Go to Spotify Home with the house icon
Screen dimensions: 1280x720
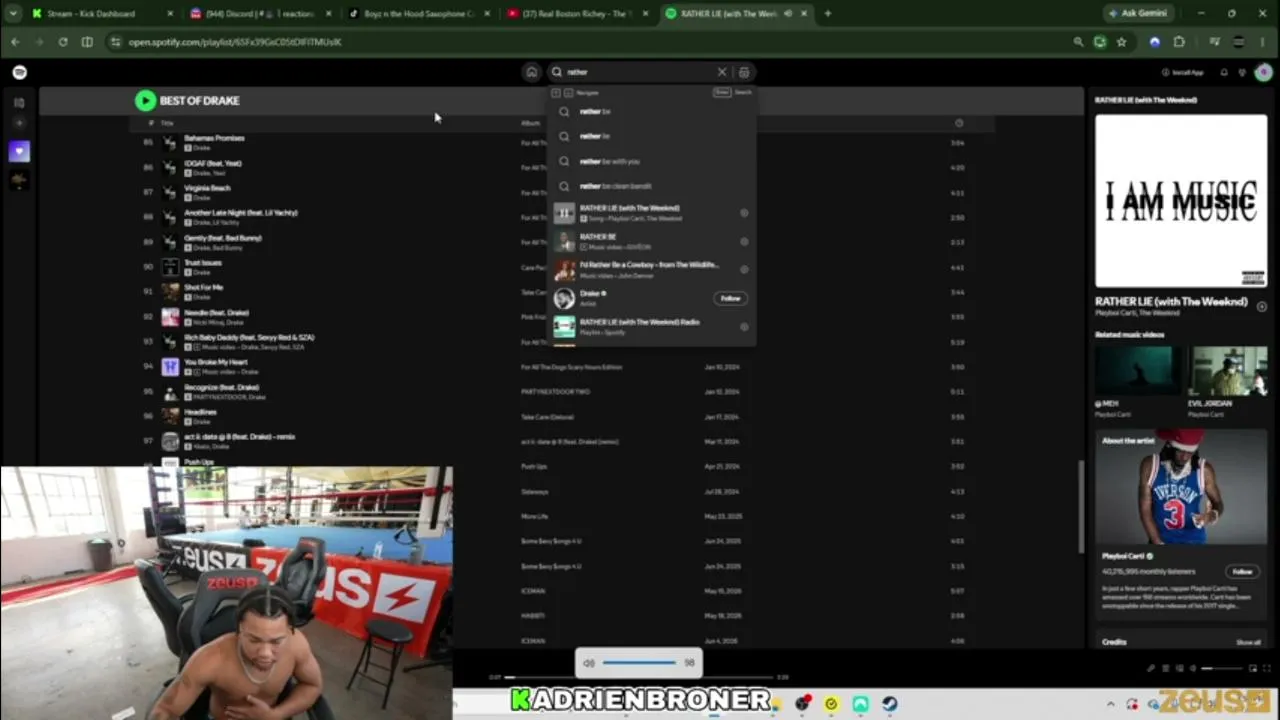531,72
